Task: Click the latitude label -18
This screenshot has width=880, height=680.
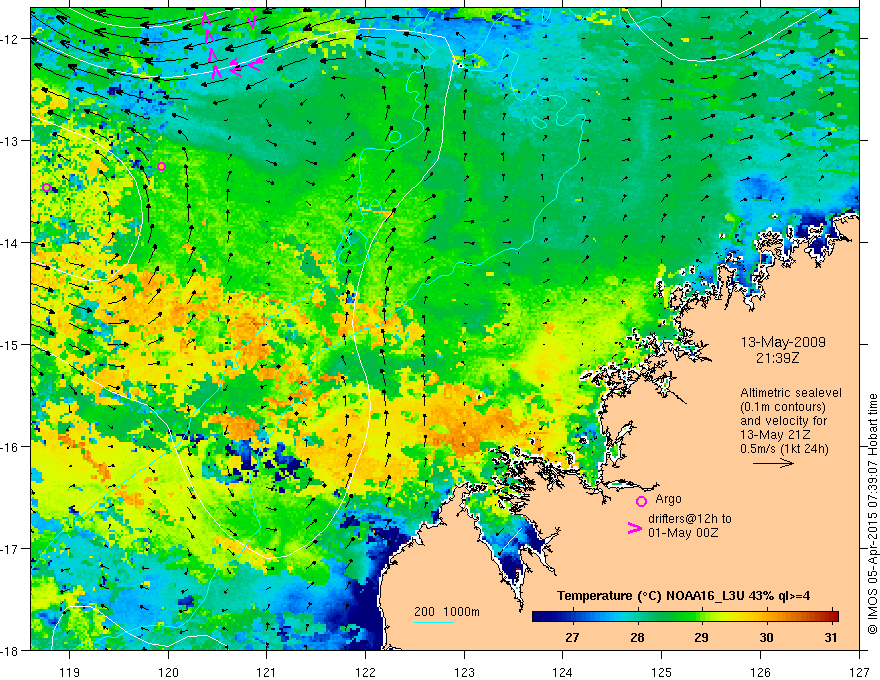Action: coord(11,650)
